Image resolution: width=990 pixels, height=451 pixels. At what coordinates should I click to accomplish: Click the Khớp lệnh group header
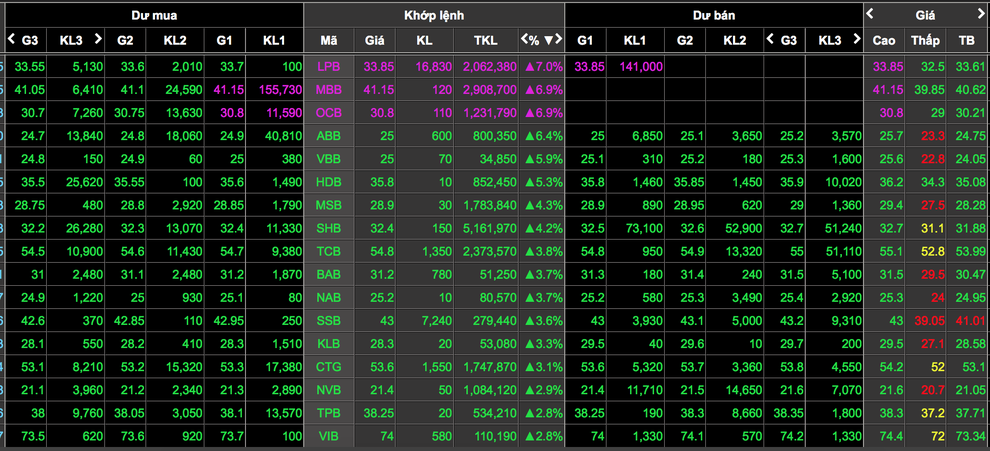pos(434,15)
